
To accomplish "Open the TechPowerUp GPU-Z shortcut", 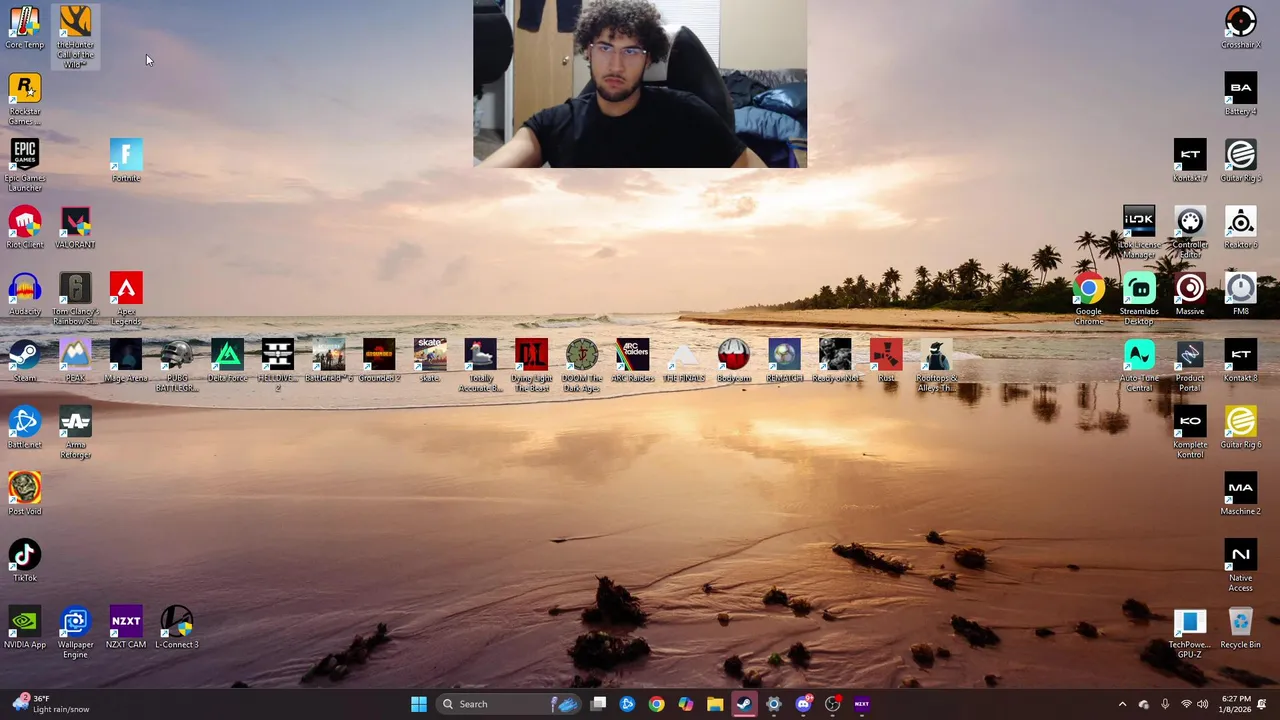I will [x=1190, y=633].
